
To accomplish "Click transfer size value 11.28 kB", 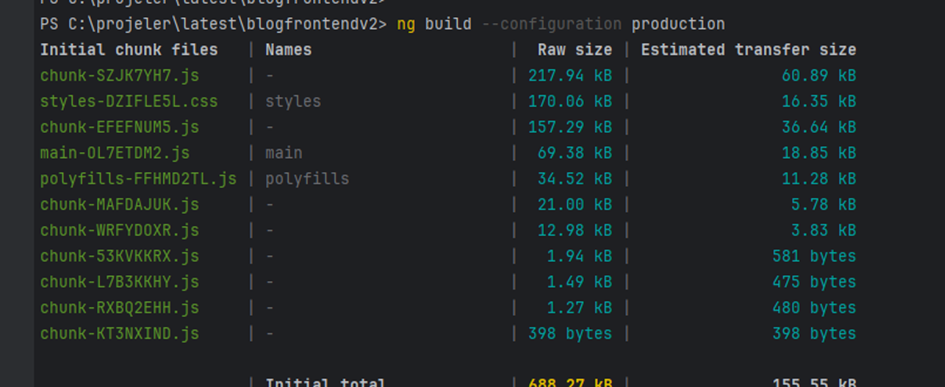I will 819,179.
